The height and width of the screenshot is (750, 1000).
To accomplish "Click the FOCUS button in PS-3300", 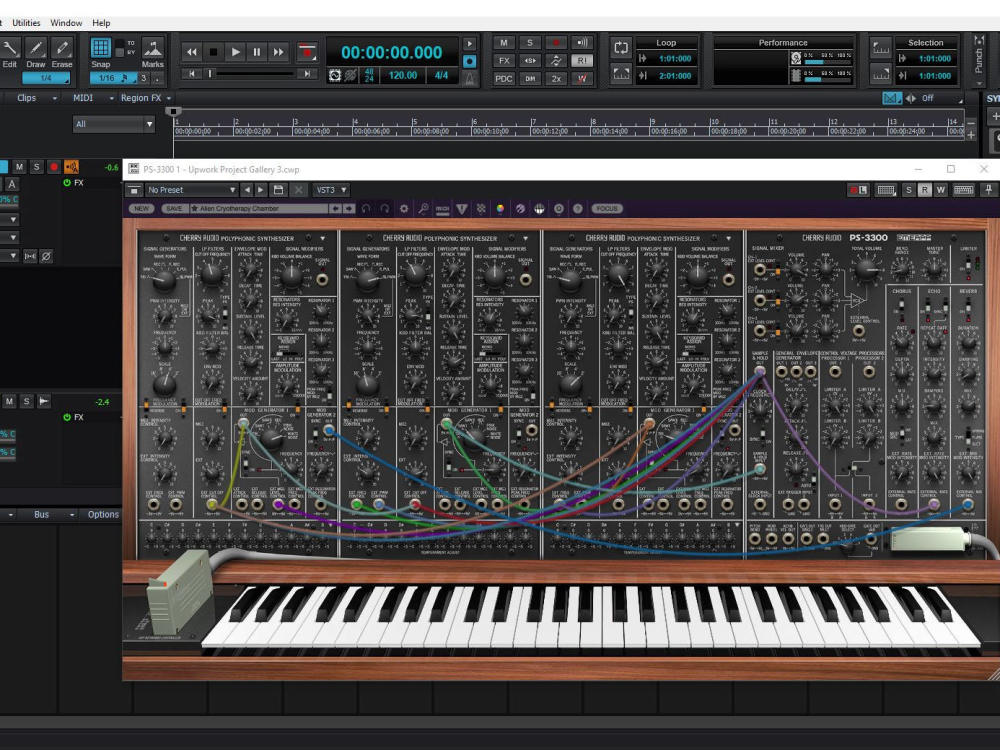I will tap(607, 209).
